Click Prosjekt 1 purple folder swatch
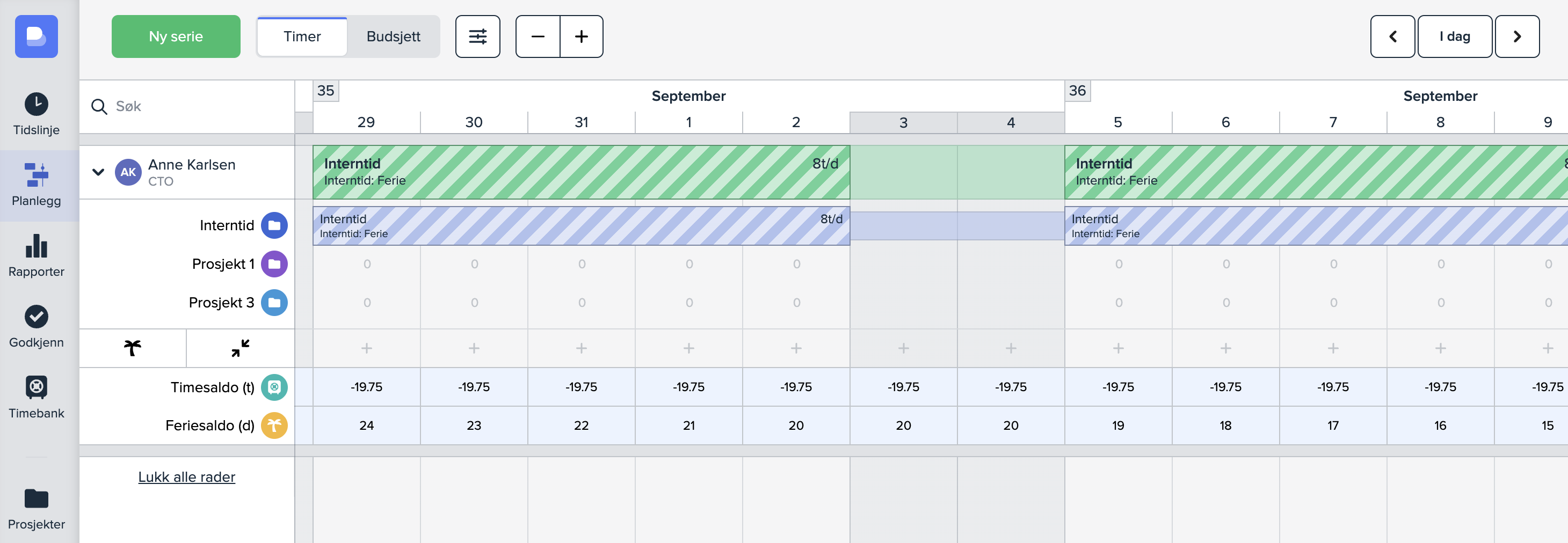 tap(274, 264)
